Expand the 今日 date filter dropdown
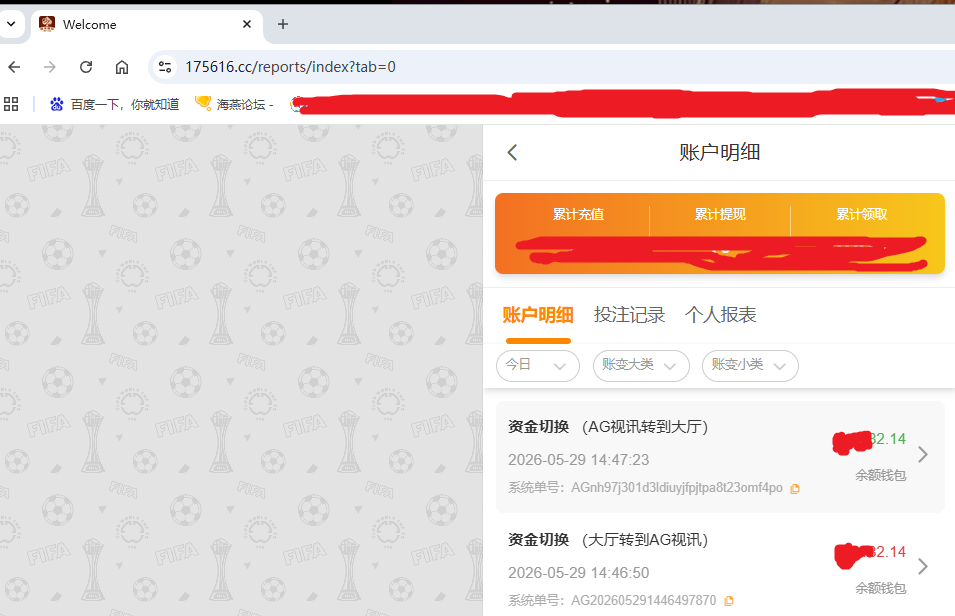955x616 pixels. pos(538,366)
